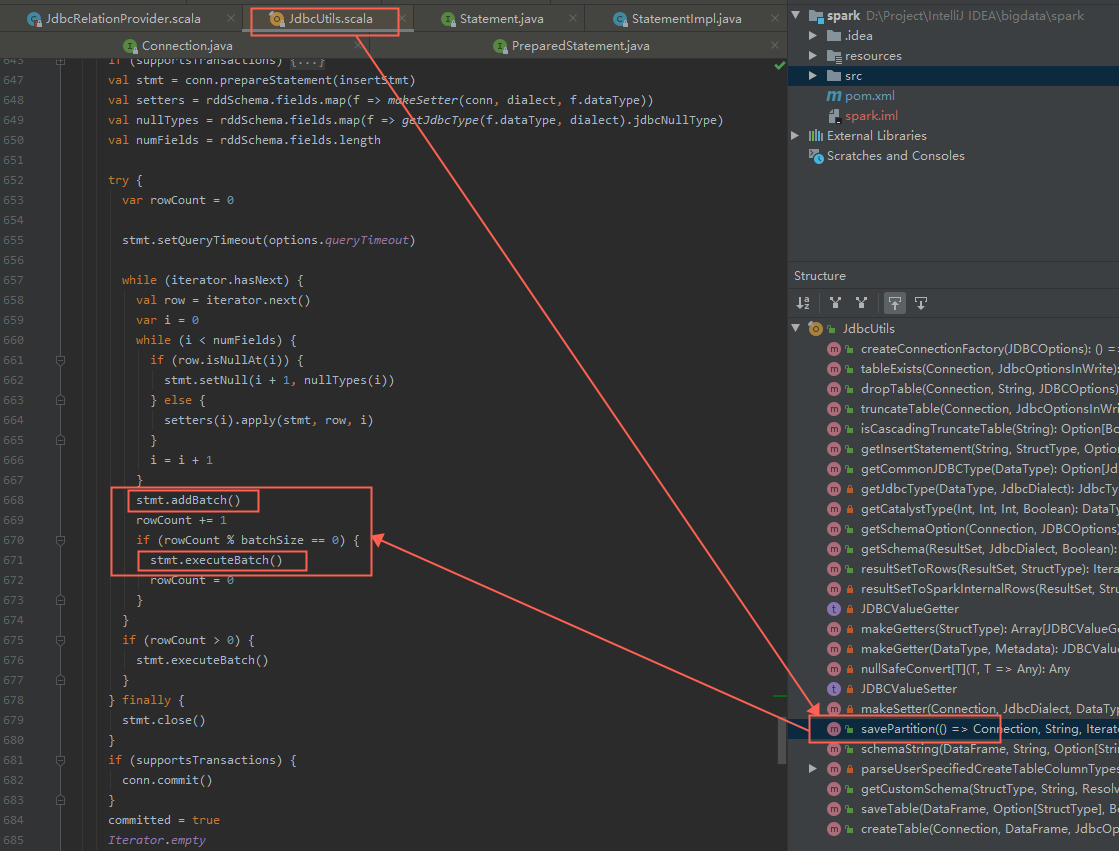The image size is (1119, 851).
Task: Click the PreparedStatement.java interface icon in tab
Action: (500, 46)
